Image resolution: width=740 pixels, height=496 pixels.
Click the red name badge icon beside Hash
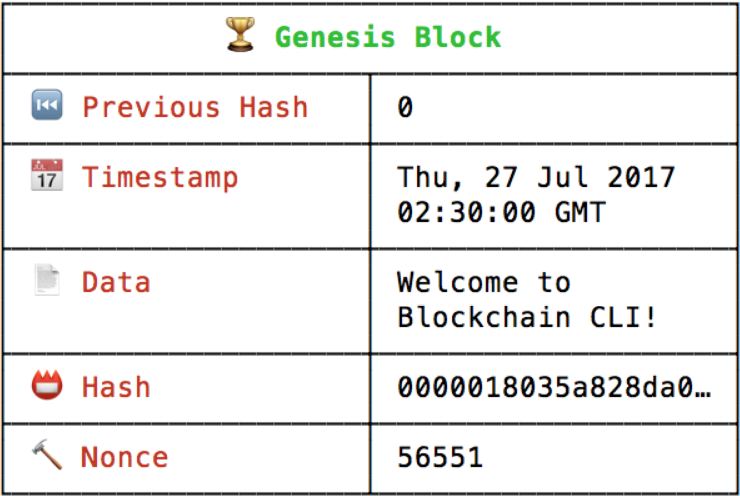(x=47, y=385)
